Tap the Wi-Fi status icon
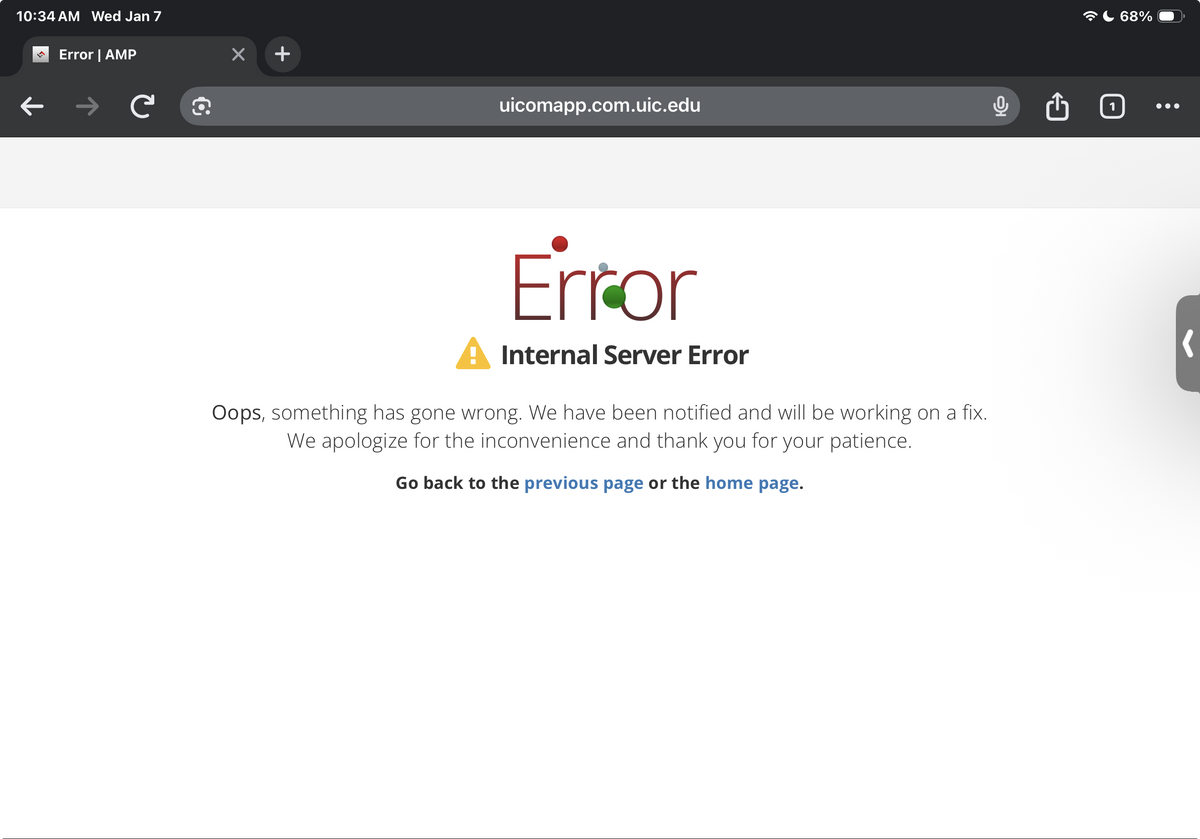The height and width of the screenshot is (839, 1200). 1090,16
